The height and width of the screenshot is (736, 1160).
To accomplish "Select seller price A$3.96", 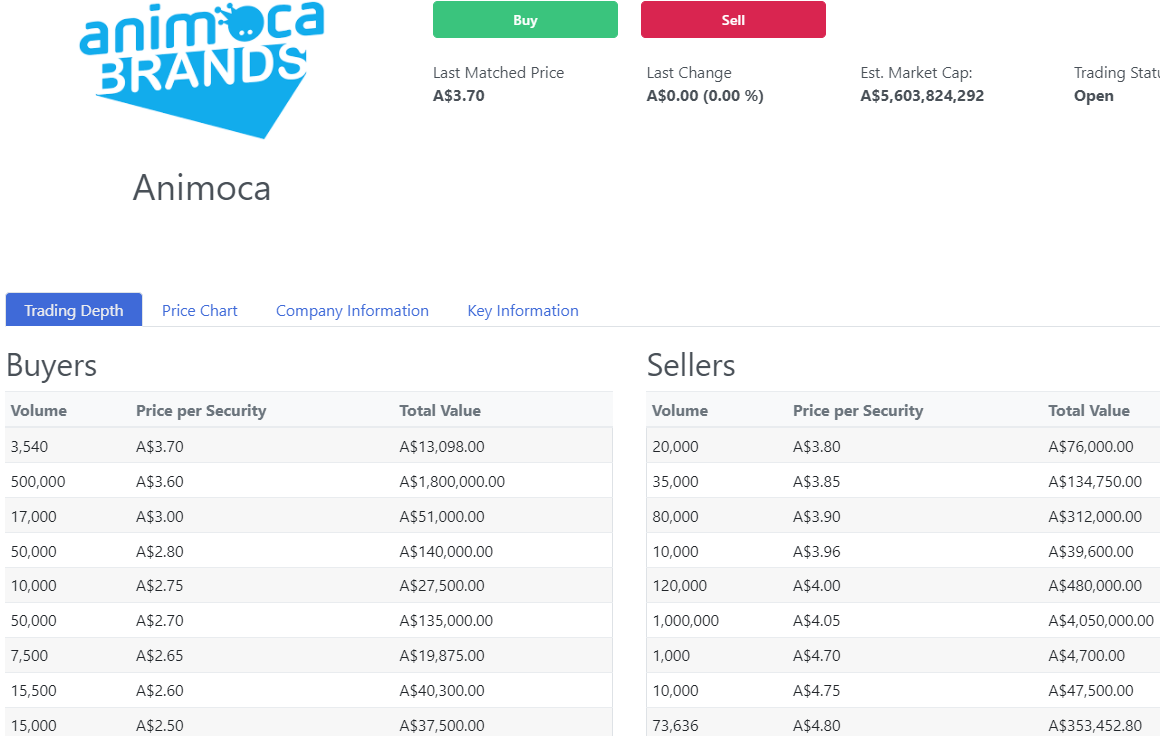I will 817,551.
